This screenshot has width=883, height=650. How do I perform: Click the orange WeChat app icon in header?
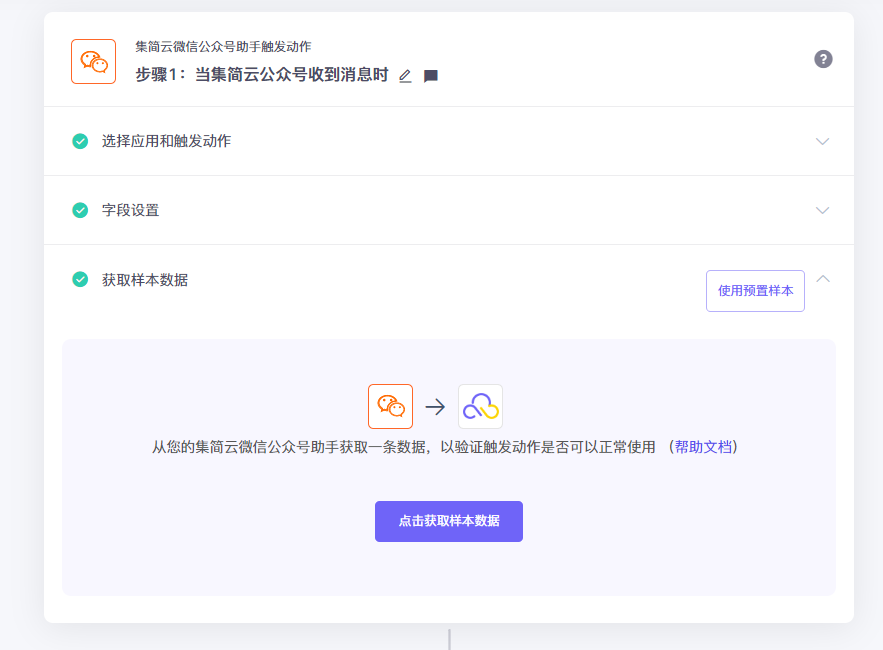(93, 61)
